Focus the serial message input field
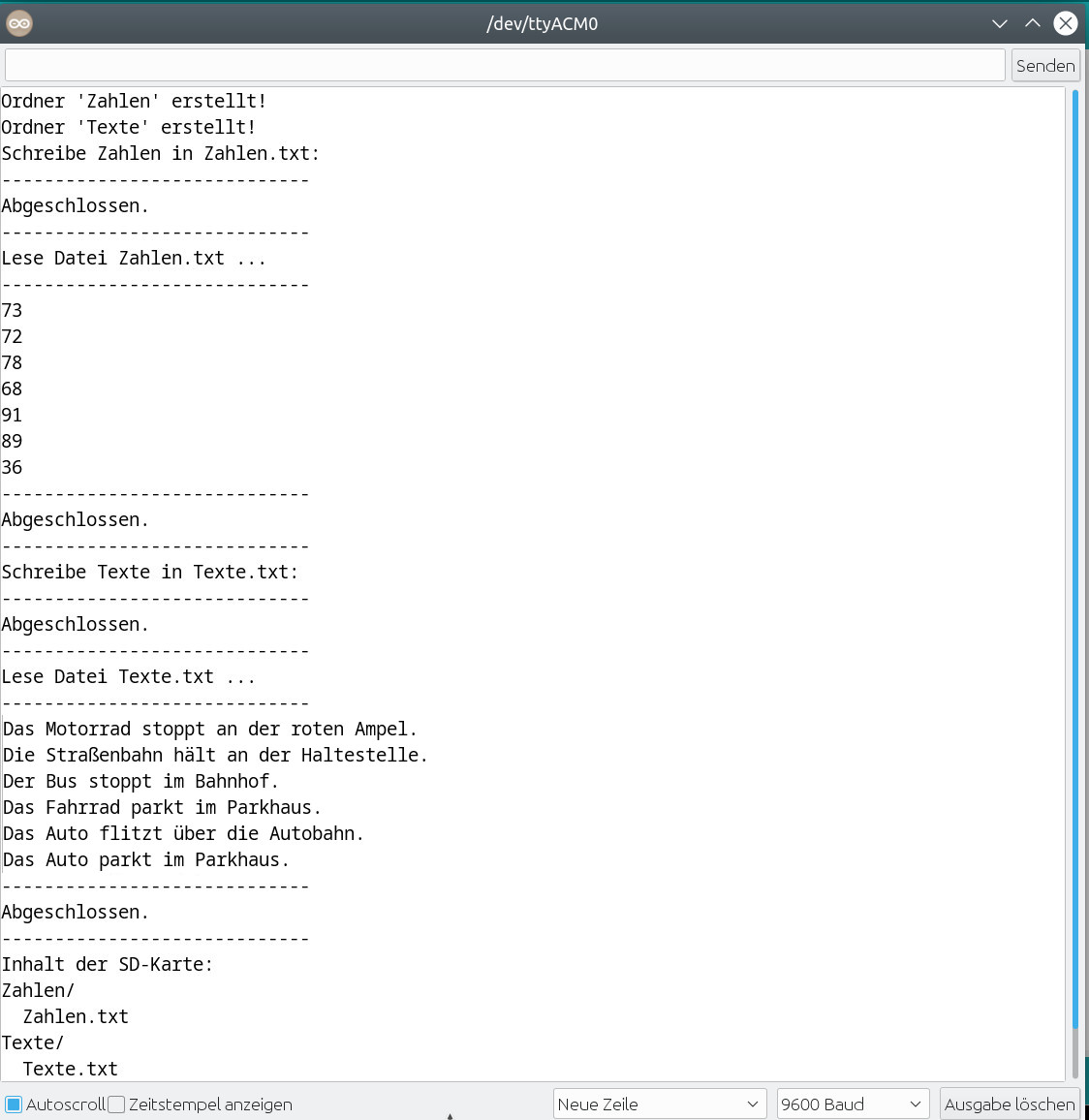1089x1120 pixels. pyautogui.click(x=505, y=66)
